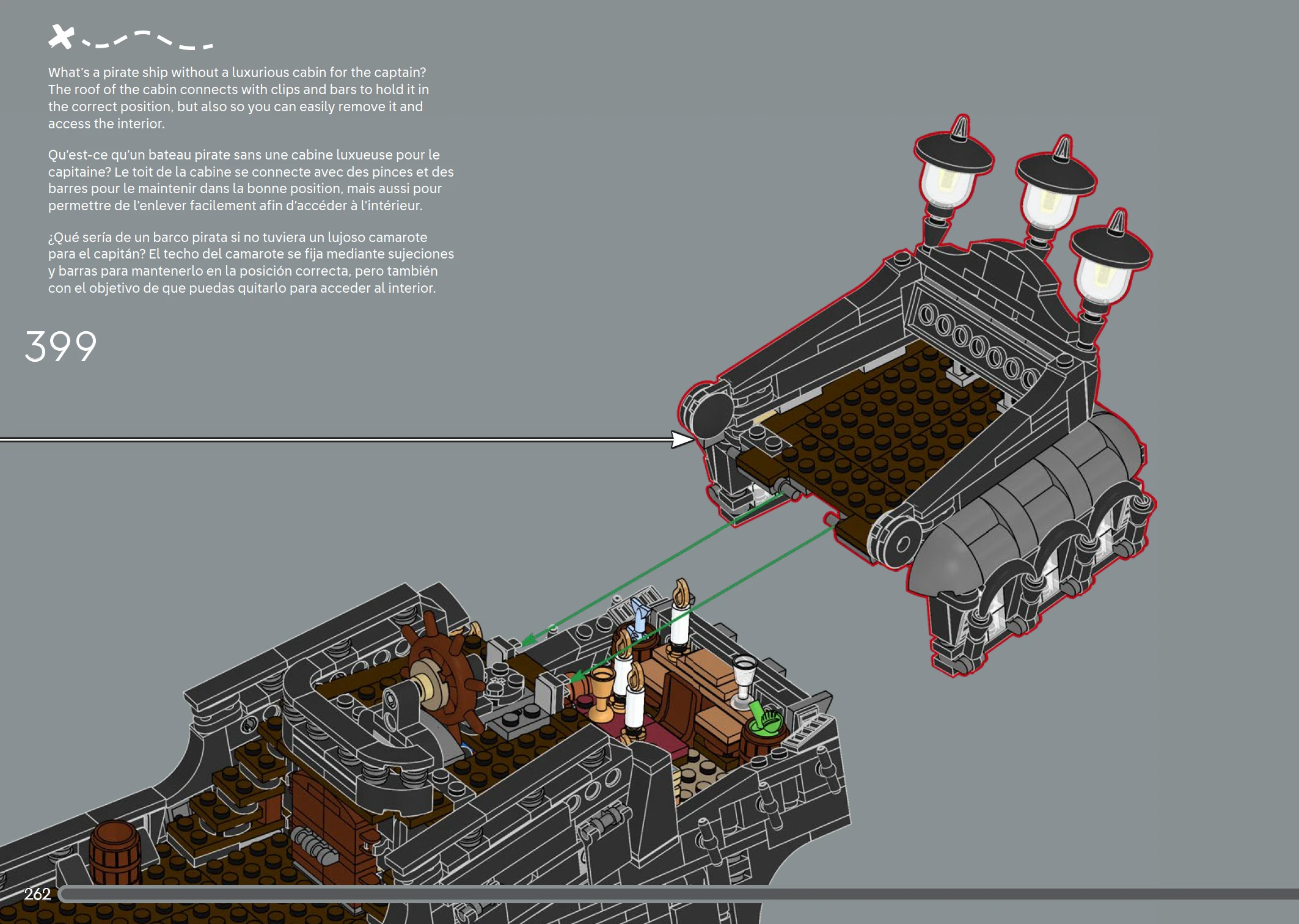Click page number 262
1299x924 pixels.
(37, 894)
